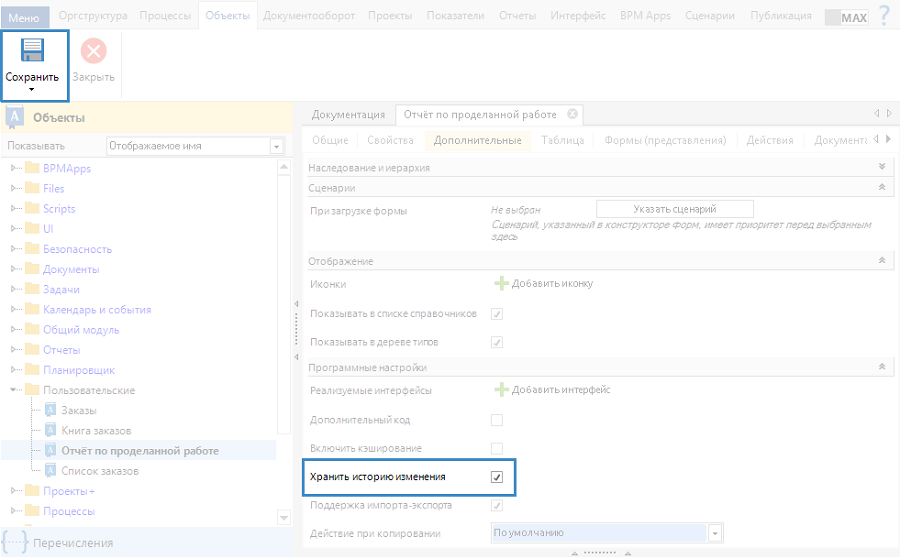The image size is (900, 559).
Task: Click the Сохранить floppy disk icon
Action: coord(33,51)
